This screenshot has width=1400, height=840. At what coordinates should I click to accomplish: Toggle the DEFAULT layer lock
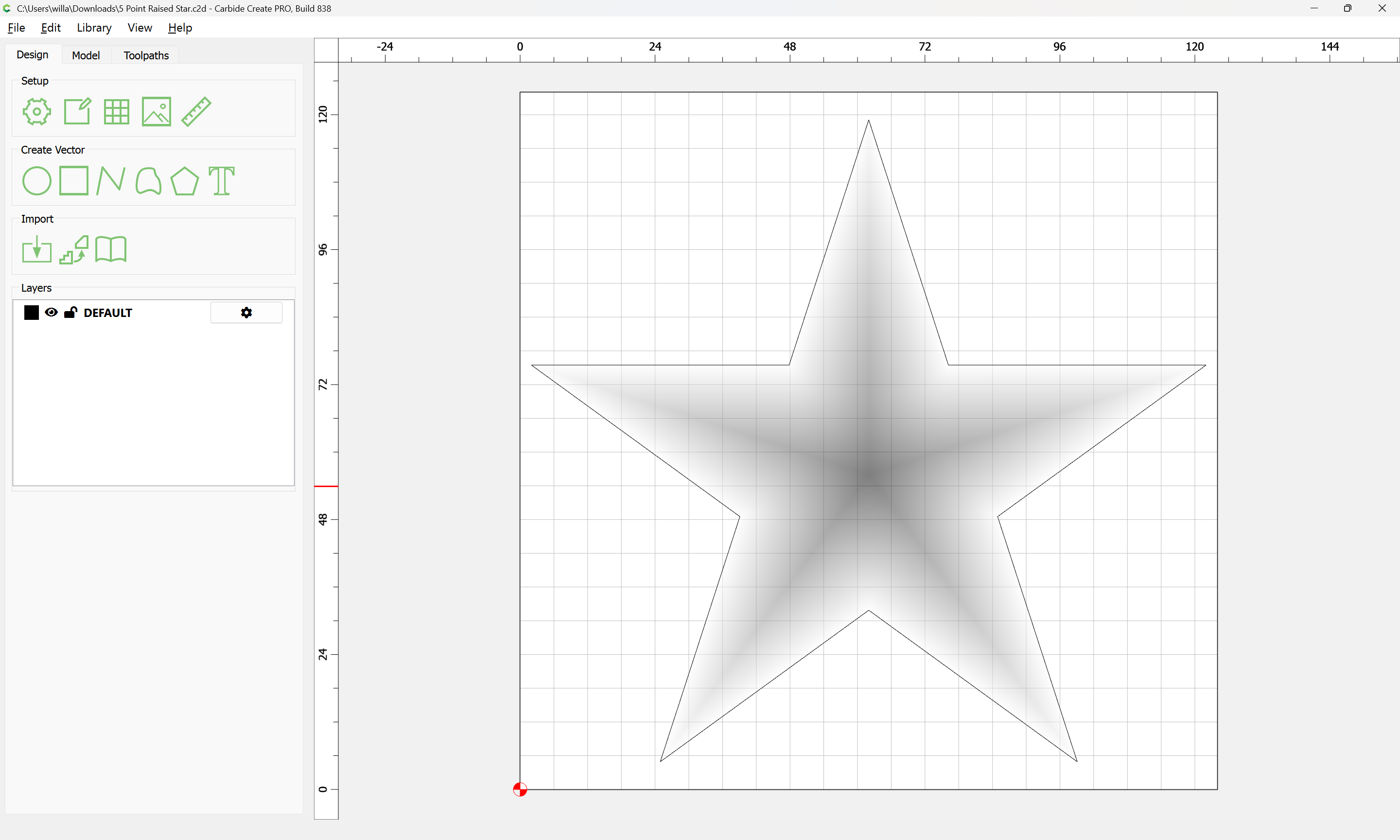coord(71,313)
